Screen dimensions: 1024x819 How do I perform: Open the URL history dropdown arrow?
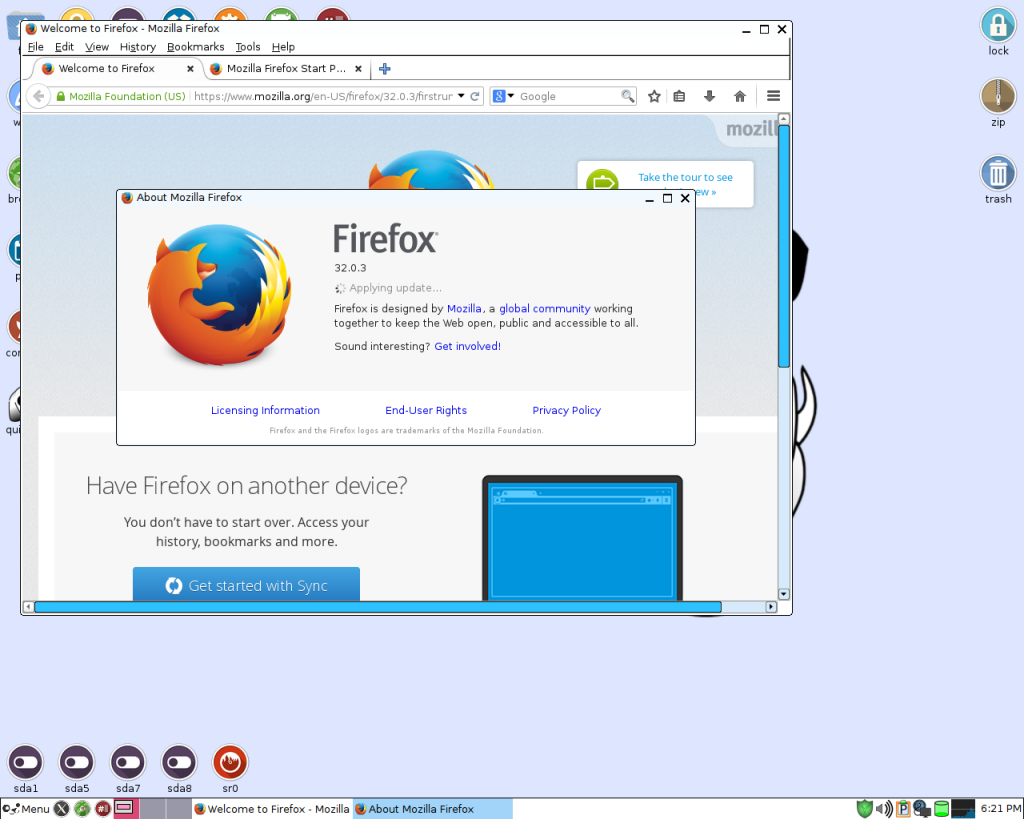pyautogui.click(x=461, y=95)
